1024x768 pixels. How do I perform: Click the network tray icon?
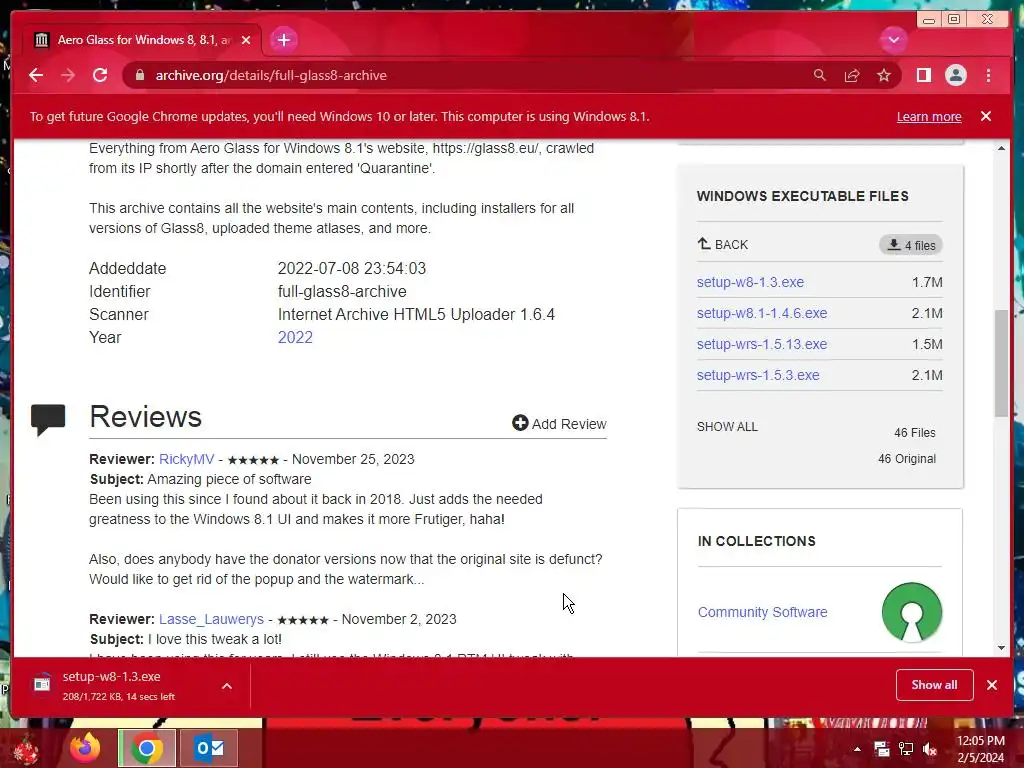(906, 749)
